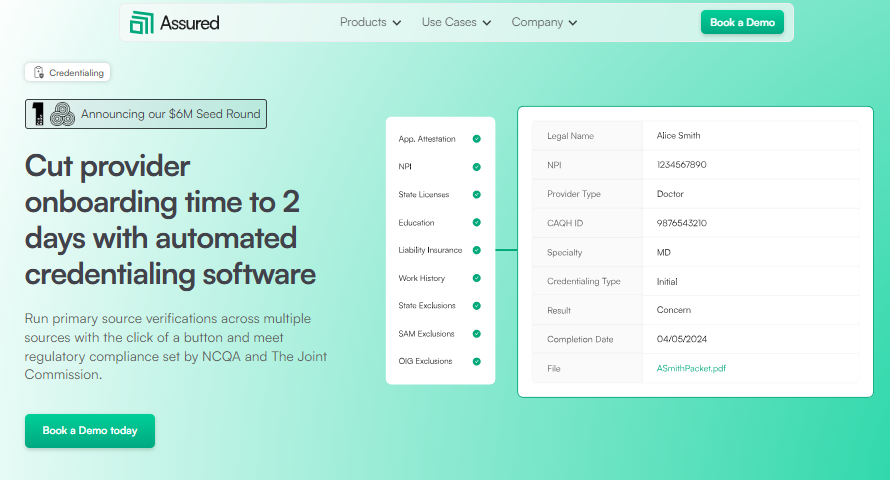Screen dimensions: 890x480
Task: Click the Legal Name field label
Action: (x=570, y=136)
